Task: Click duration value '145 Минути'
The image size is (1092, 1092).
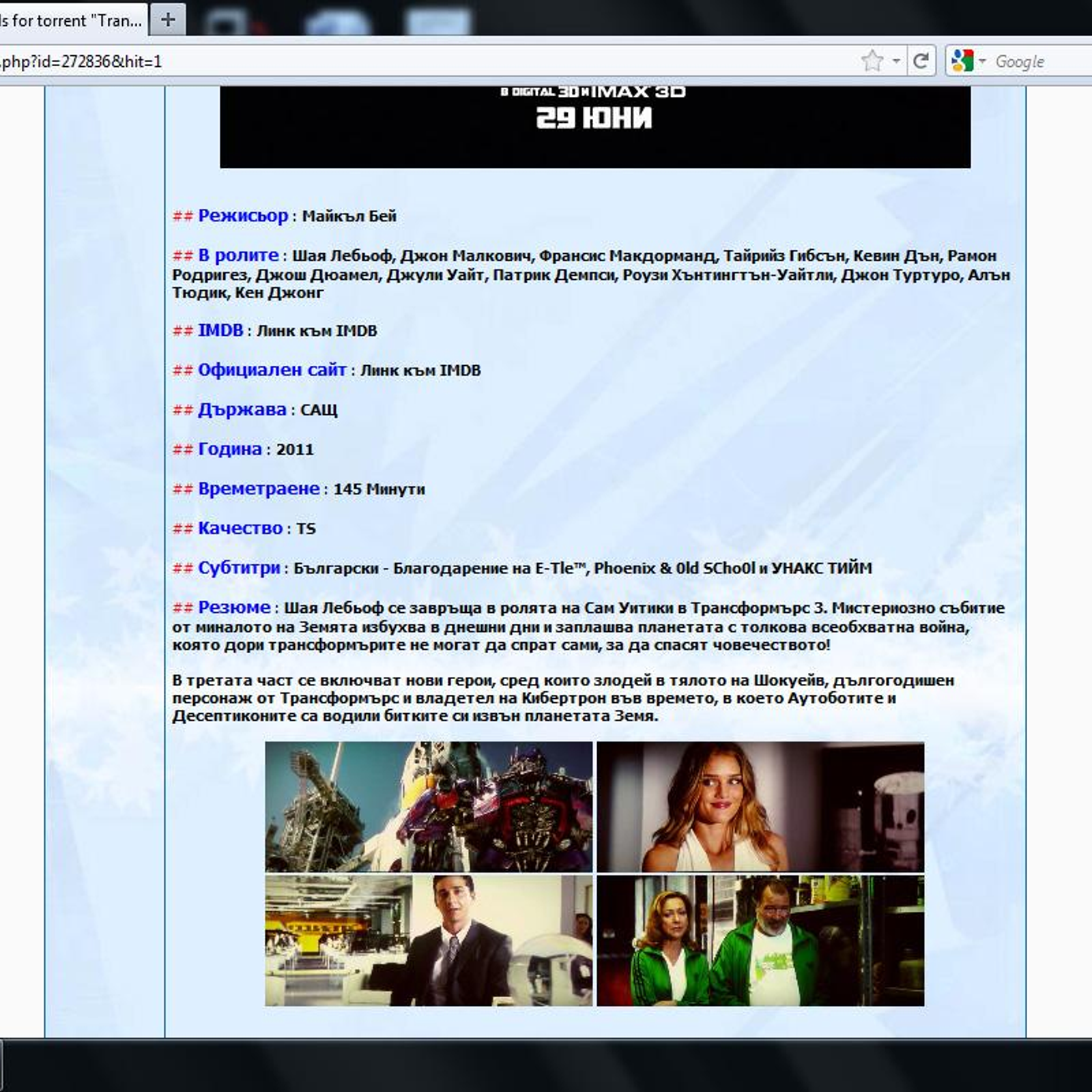Action: pyautogui.click(x=379, y=489)
